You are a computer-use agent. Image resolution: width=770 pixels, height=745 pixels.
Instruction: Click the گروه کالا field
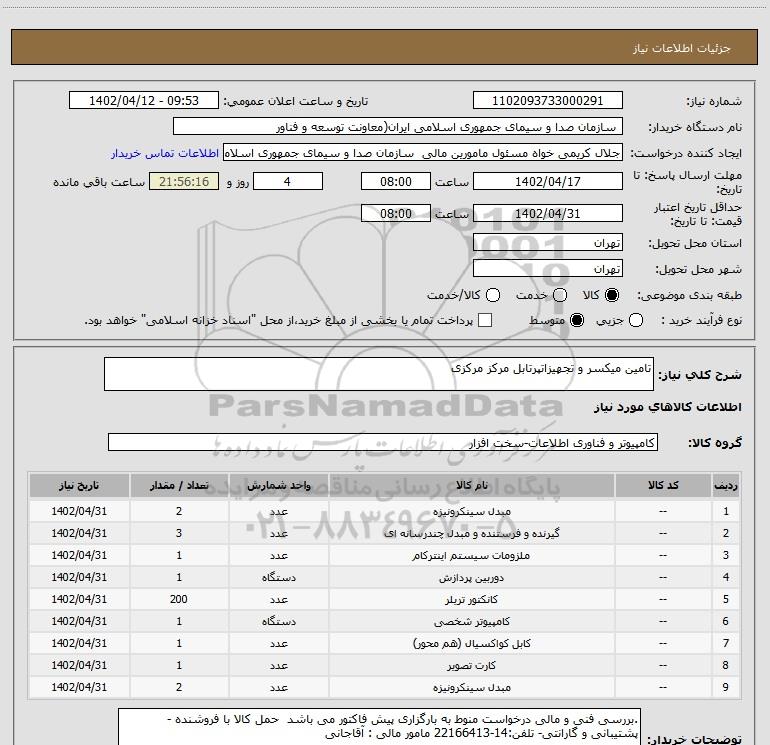[x=383, y=442]
